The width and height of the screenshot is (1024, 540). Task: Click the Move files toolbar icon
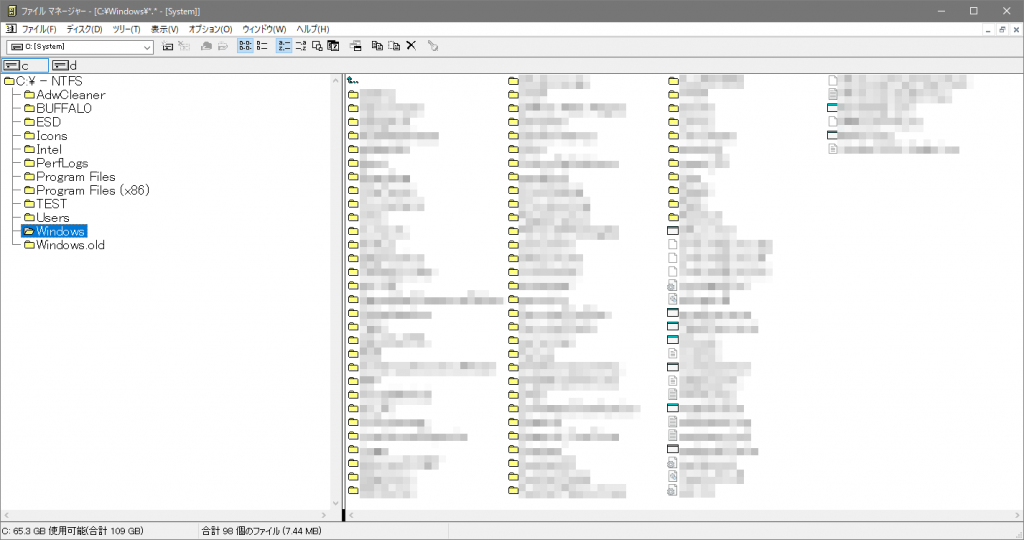pyautogui.click(x=394, y=46)
